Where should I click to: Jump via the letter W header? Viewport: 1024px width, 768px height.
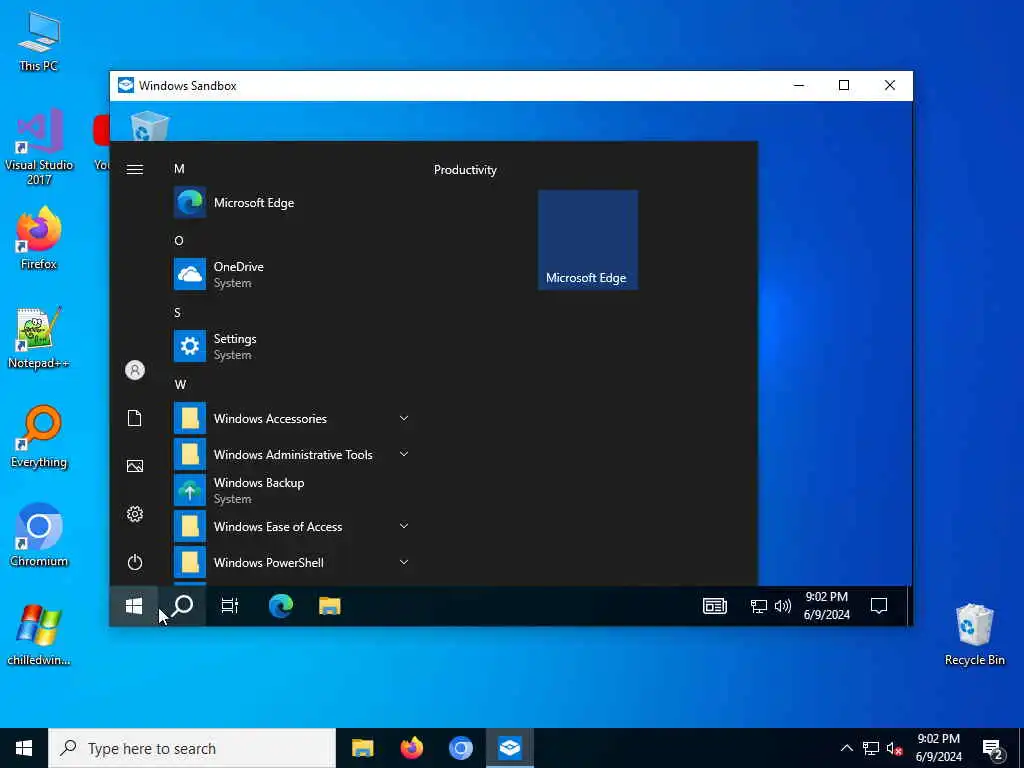click(180, 385)
